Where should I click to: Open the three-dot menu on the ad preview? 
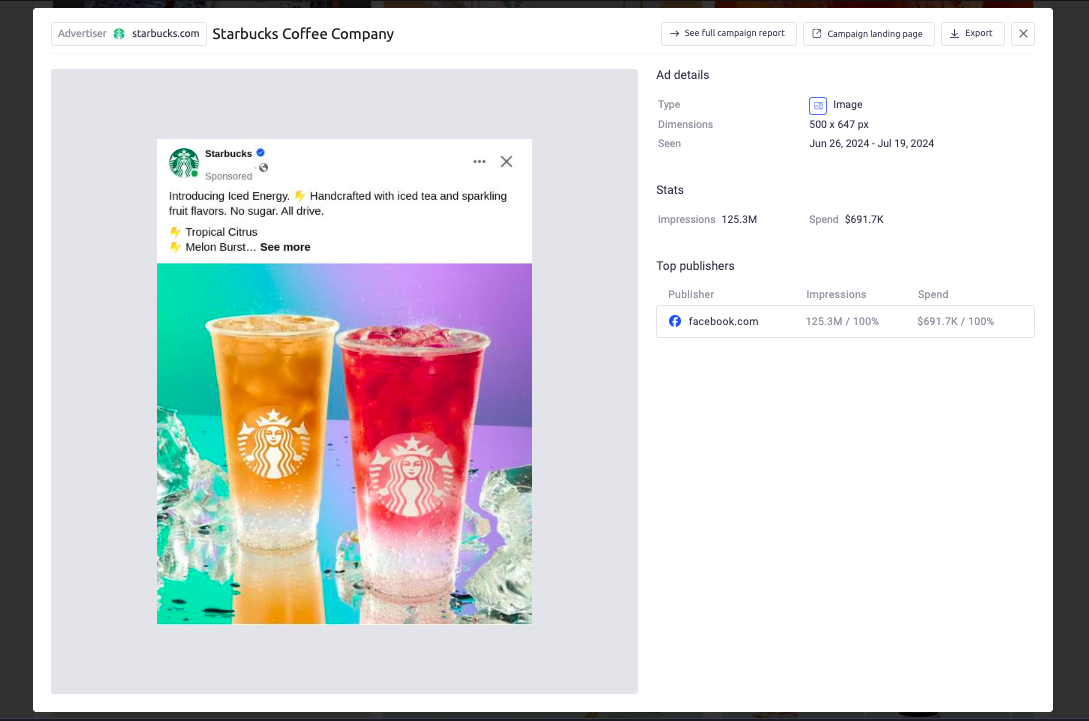(479, 161)
